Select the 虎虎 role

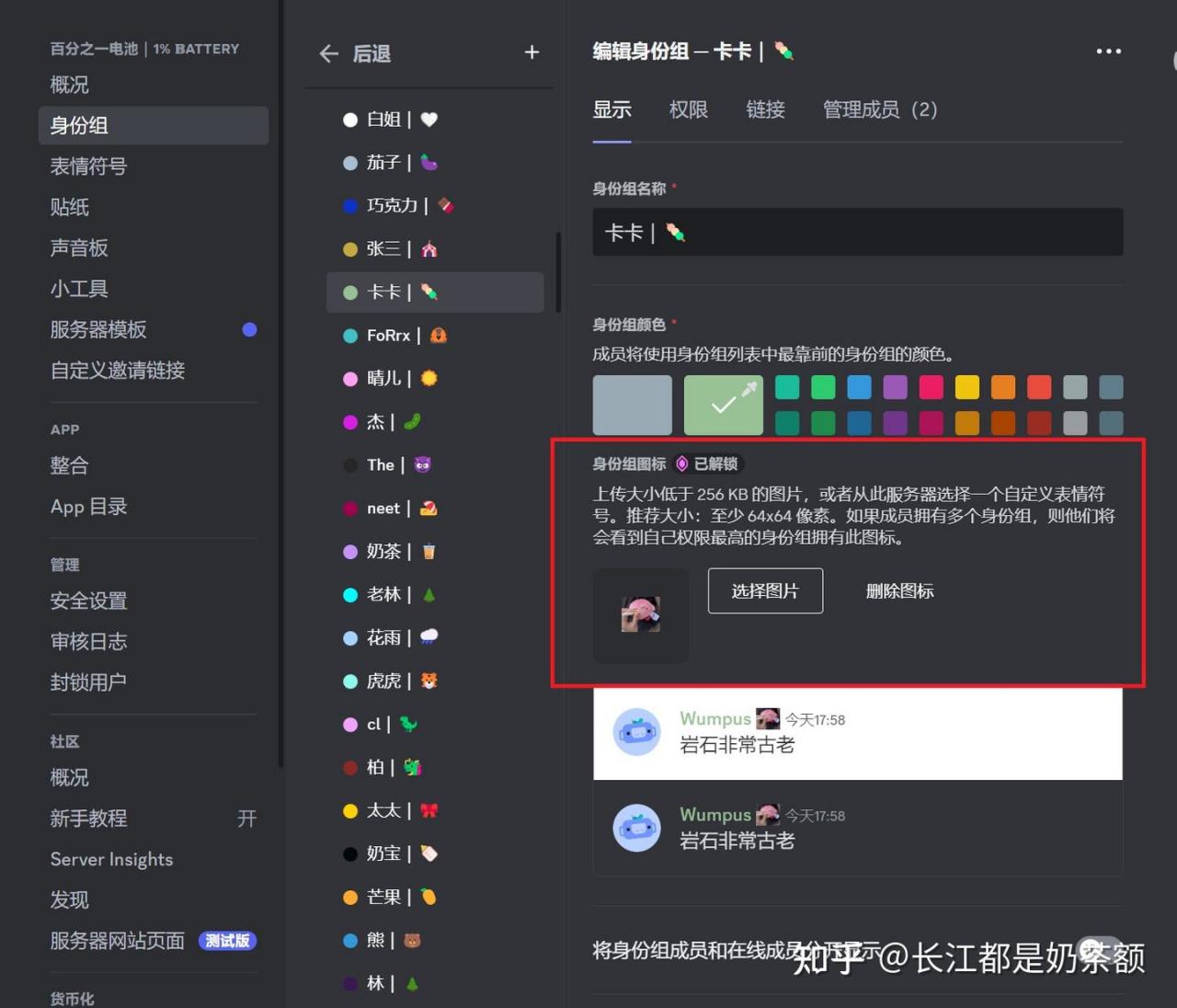(x=435, y=681)
